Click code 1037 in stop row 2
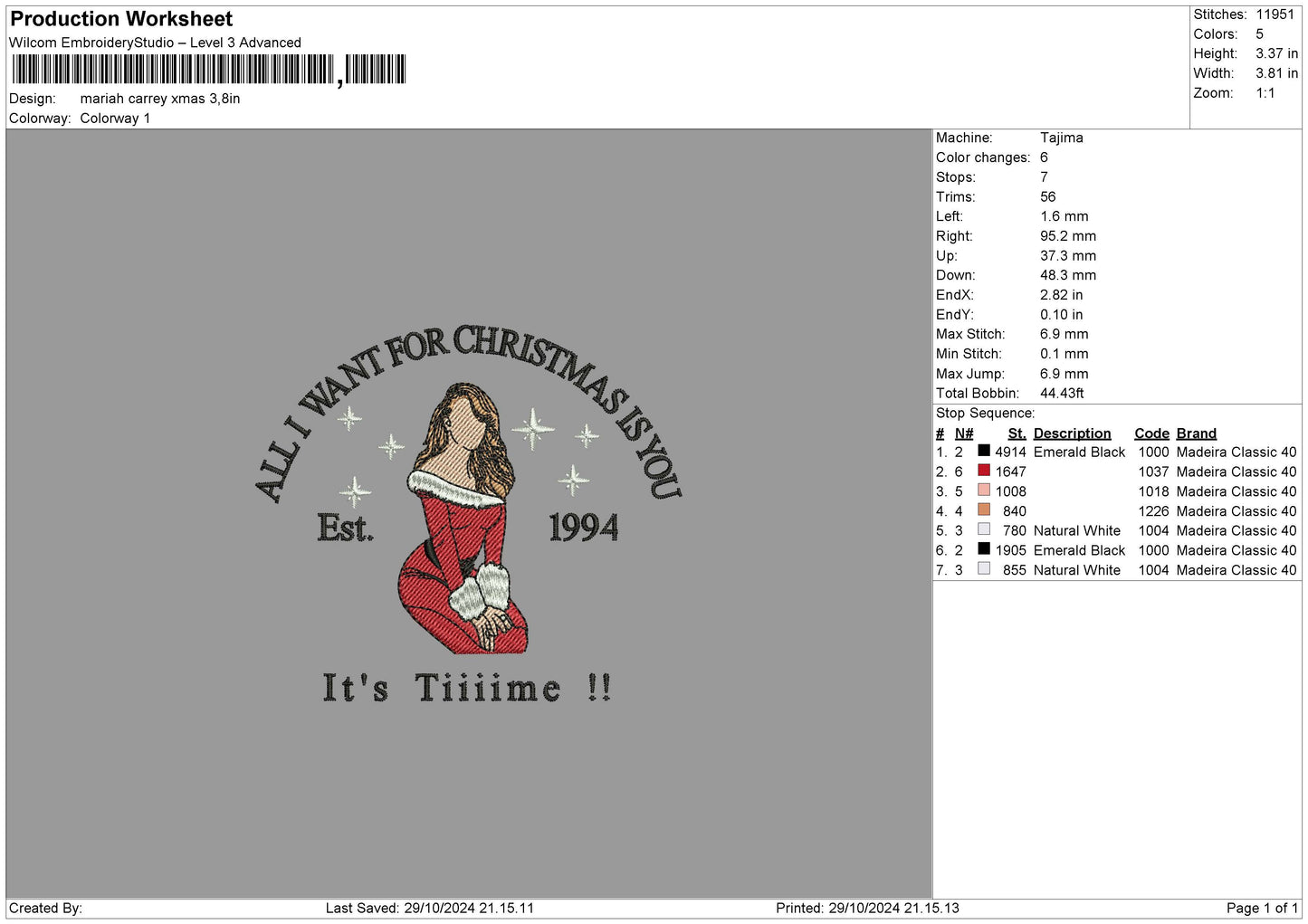 coord(1154,472)
